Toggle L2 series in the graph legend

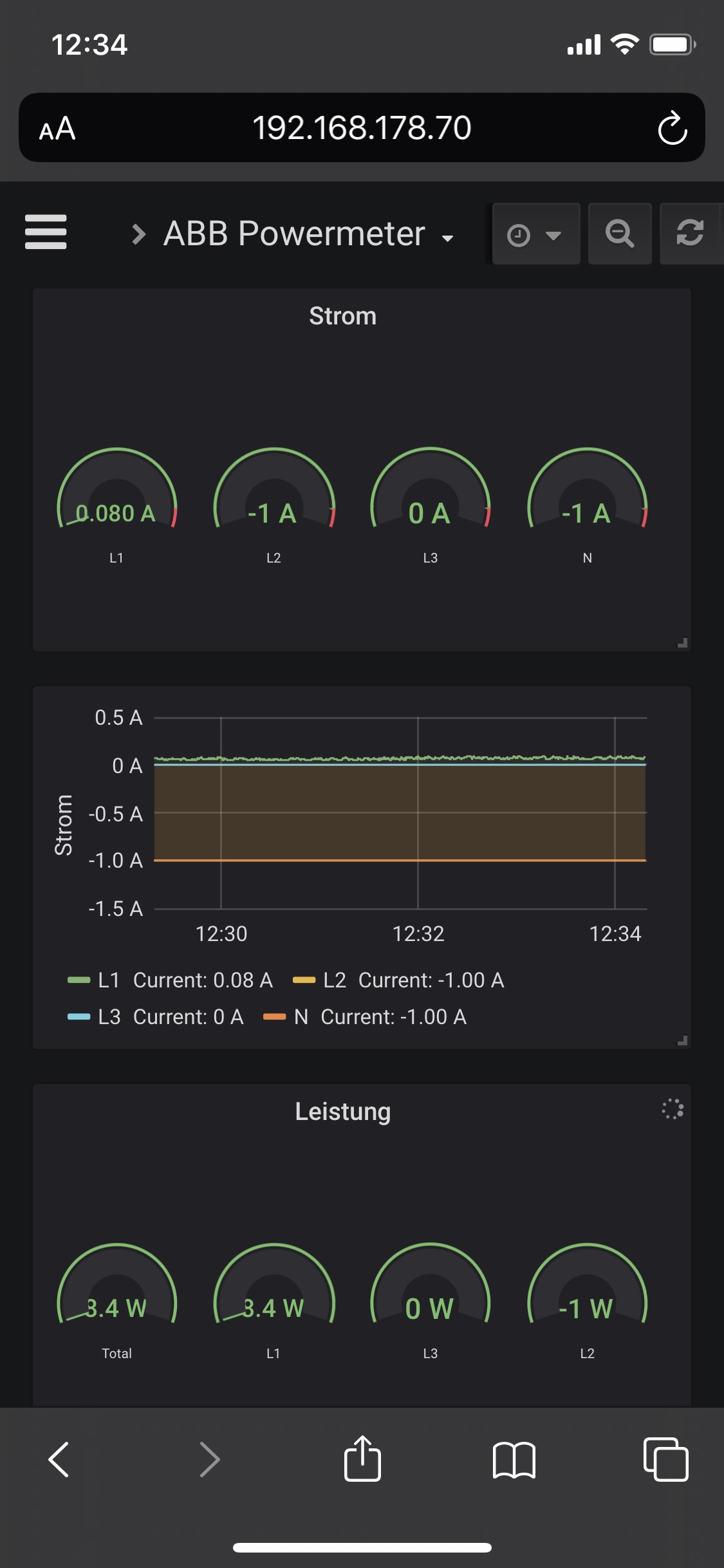pos(334,980)
